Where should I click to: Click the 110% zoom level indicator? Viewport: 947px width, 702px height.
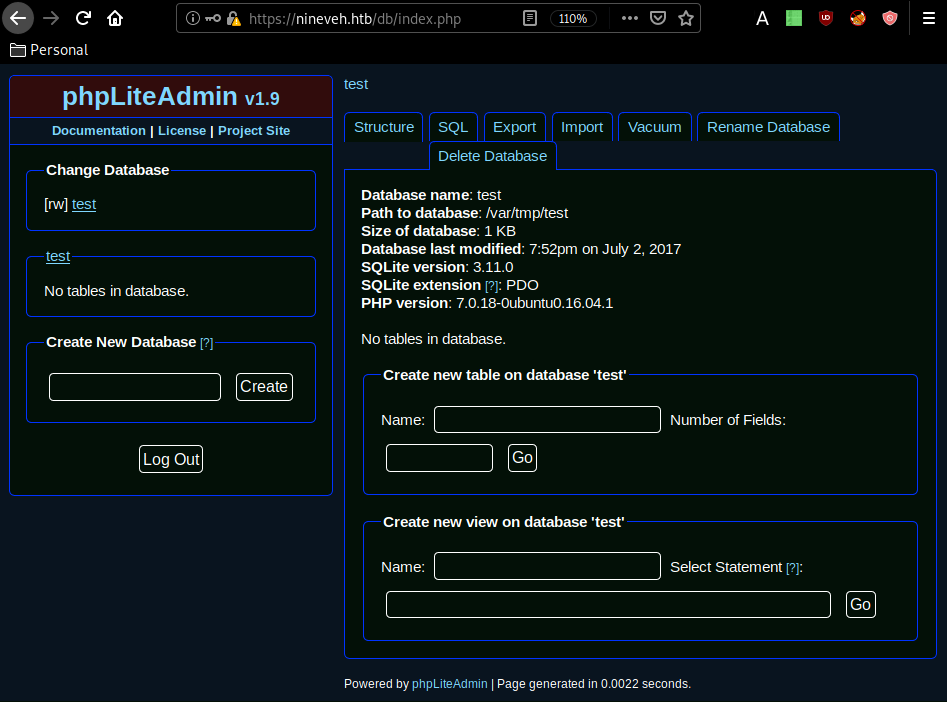(x=573, y=18)
